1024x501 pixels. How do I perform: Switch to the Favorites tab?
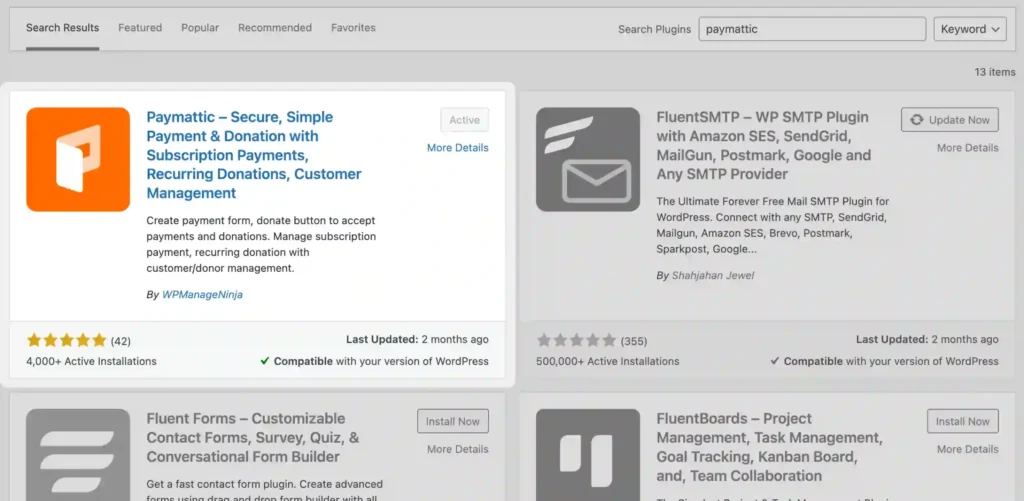click(x=353, y=28)
